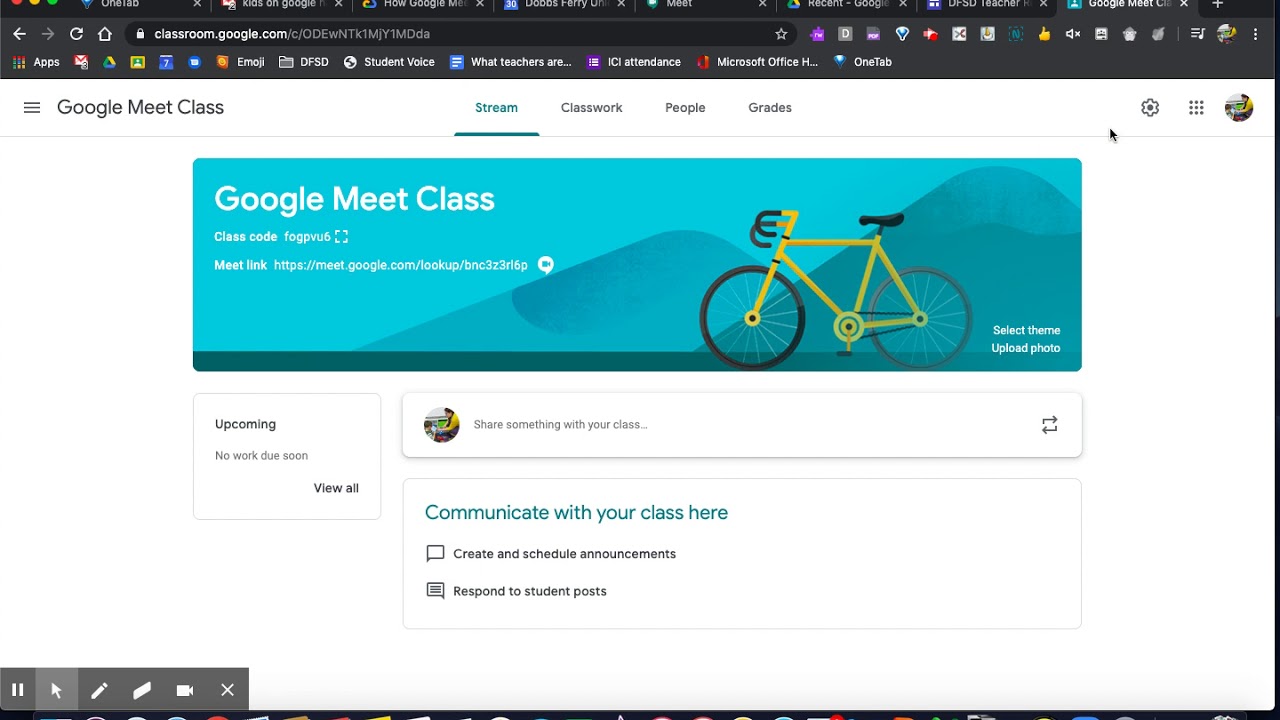Open the People tab
Image resolution: width=1280 pixels, height=720 pixels.
(685, 108)
